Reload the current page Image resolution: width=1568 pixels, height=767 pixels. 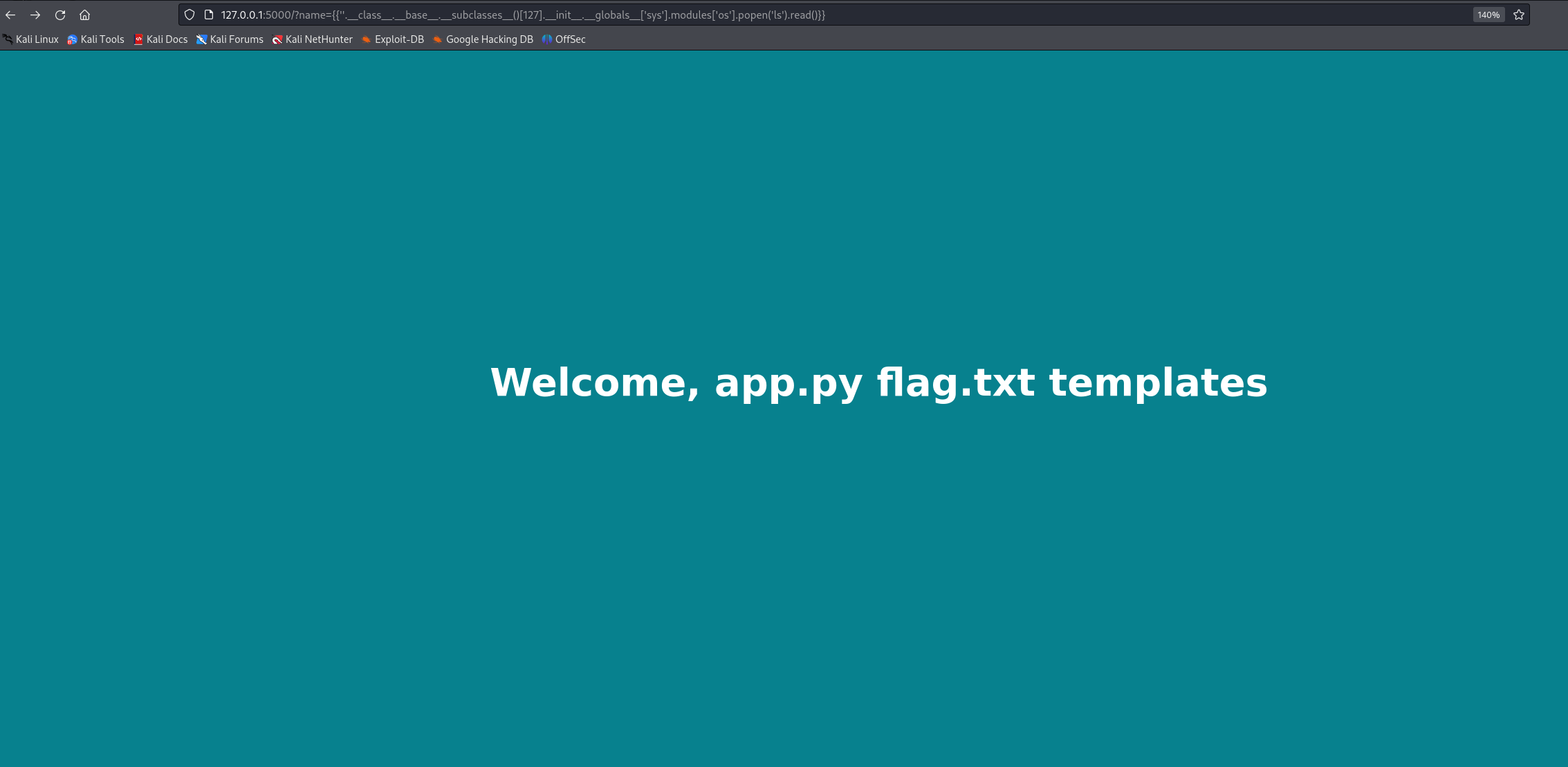[60, 15]
